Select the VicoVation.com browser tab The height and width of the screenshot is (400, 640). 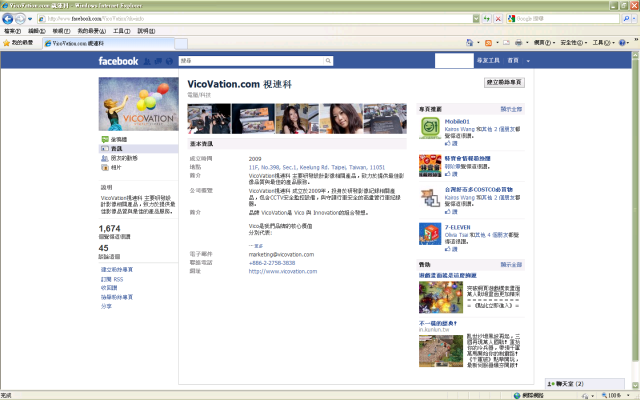pyautogui.click(x=108, y=43)
